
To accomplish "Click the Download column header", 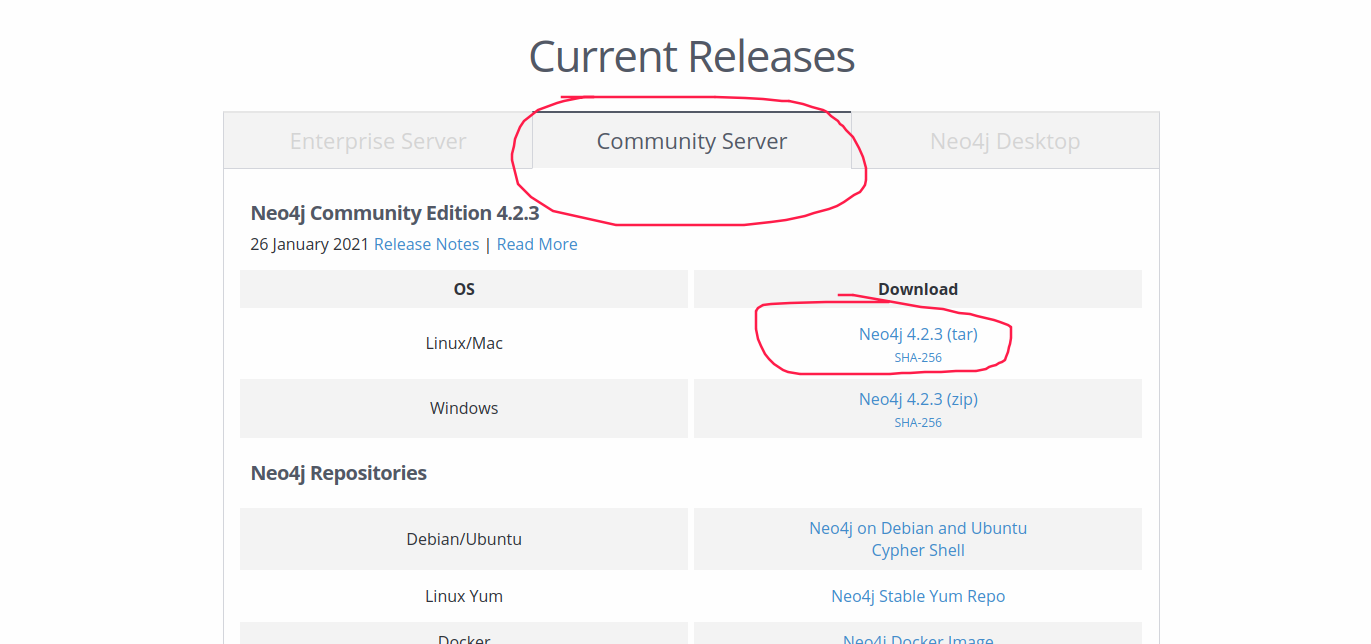I will (x=917, y=289).
